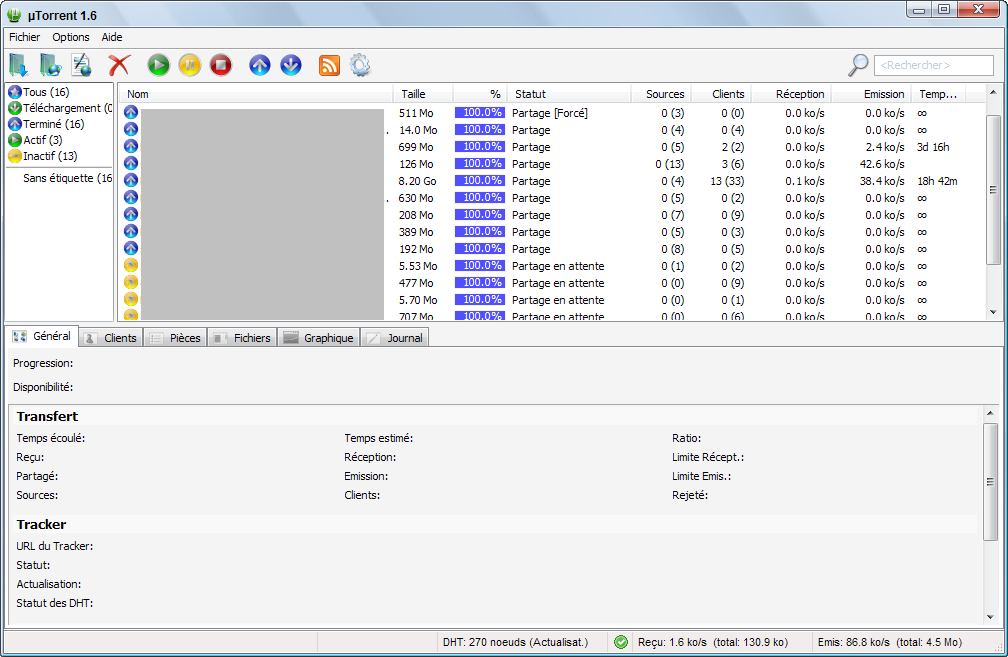
Task: Click queued icon of 477 Mo torrent
Action: click(131, 282)
